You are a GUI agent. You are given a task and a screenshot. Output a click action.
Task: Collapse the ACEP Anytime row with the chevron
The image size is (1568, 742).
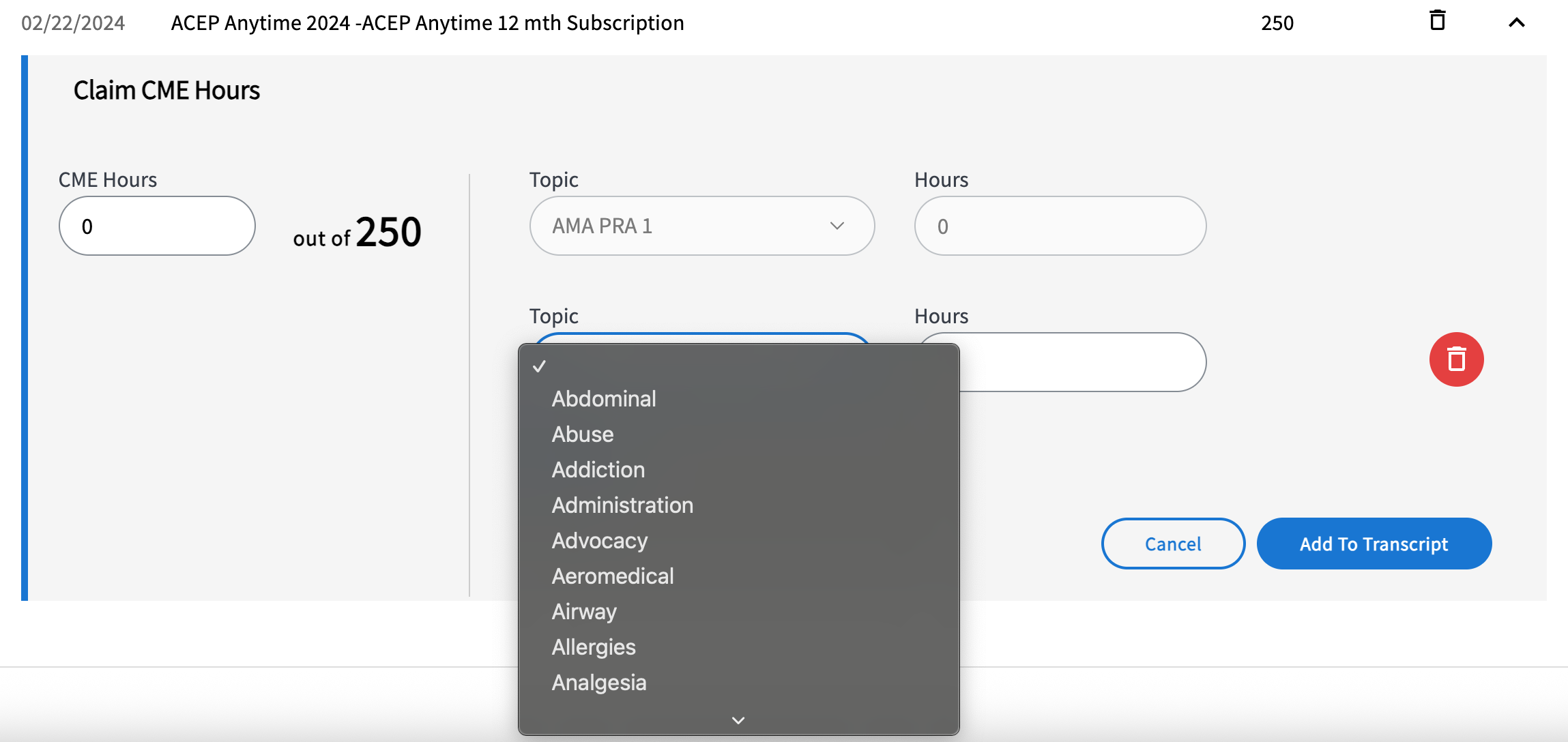(x=1516, y=23)
